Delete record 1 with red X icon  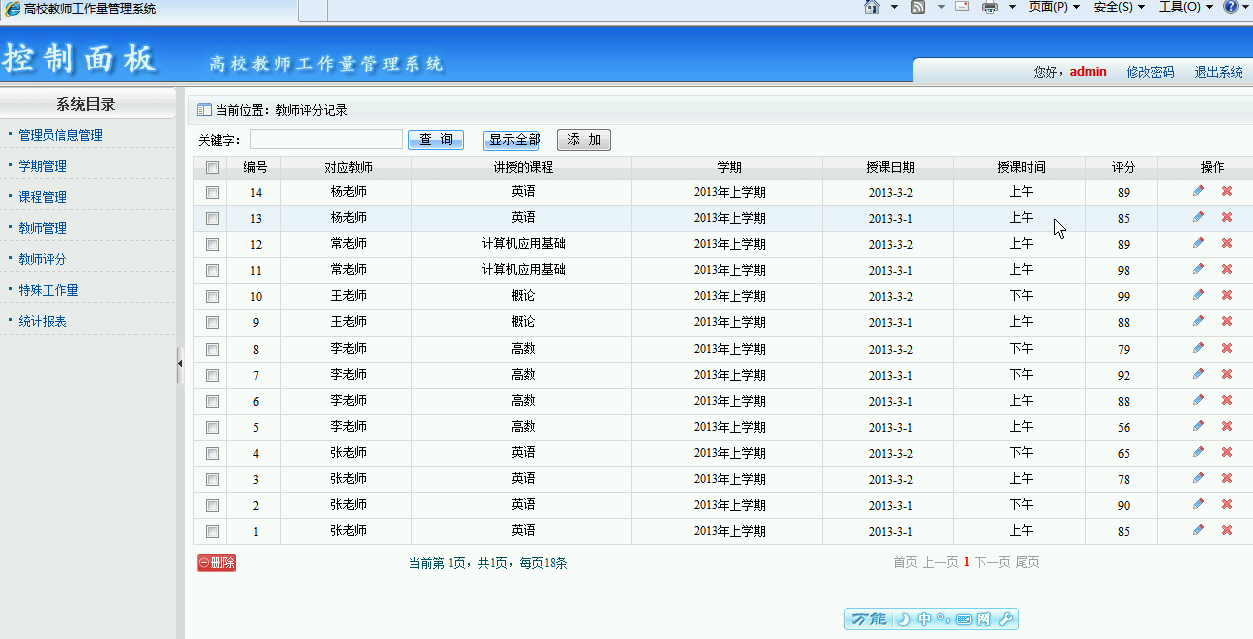click(x=1227, y=530)
